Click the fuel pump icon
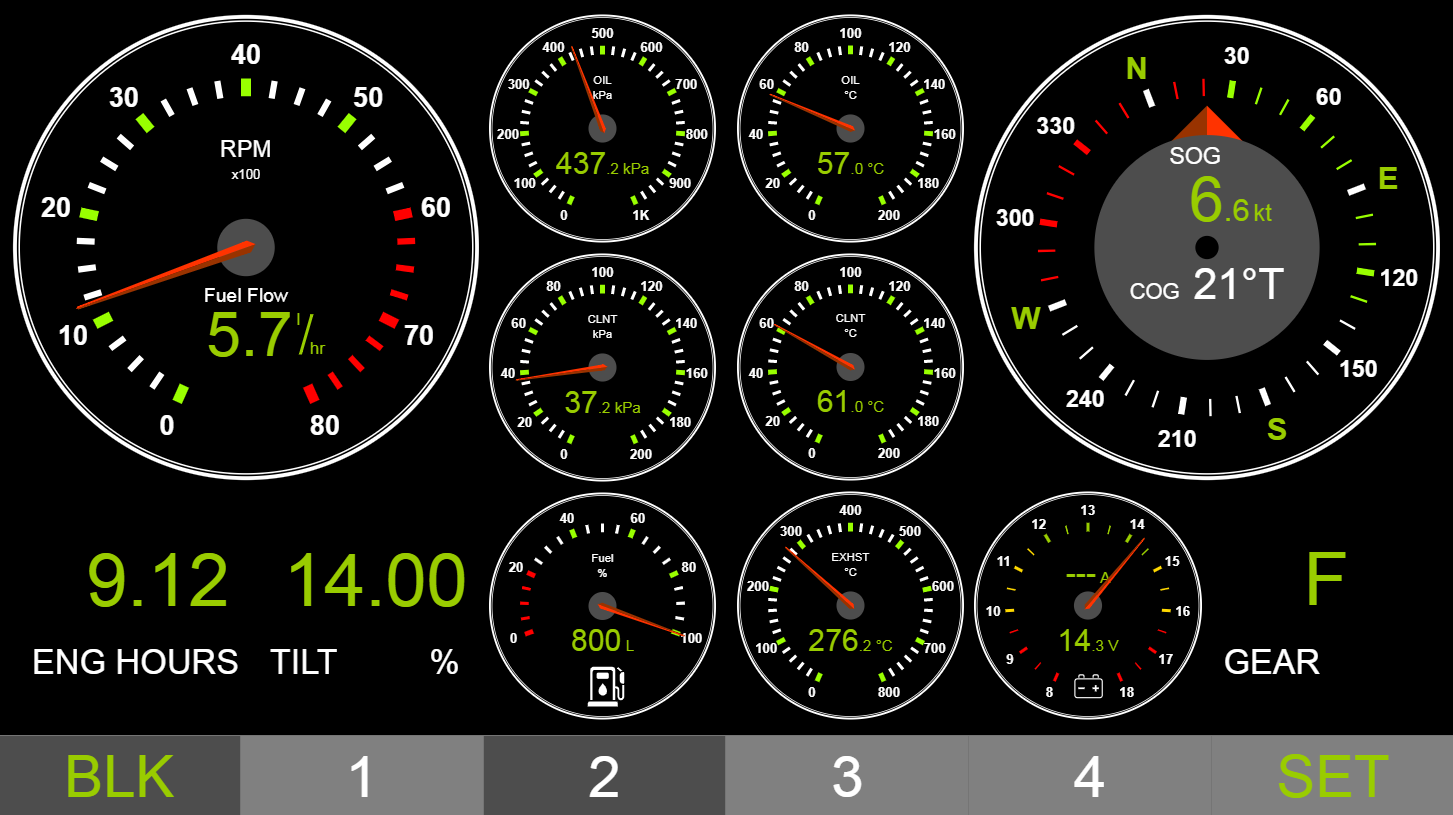This screenshot has height=815, width=1453. tap(606, 688)
